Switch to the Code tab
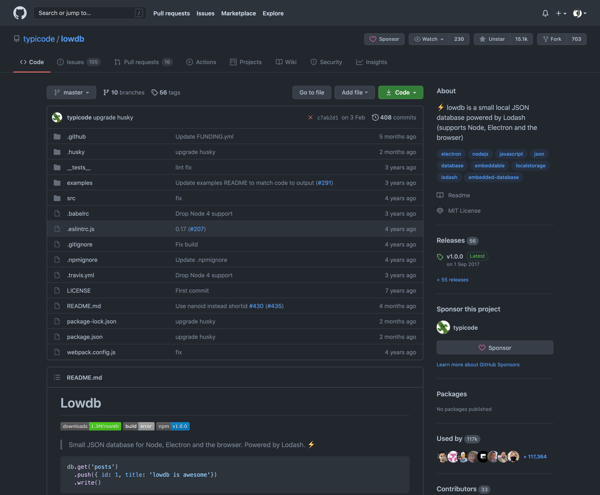 click(x=32, y=62)
